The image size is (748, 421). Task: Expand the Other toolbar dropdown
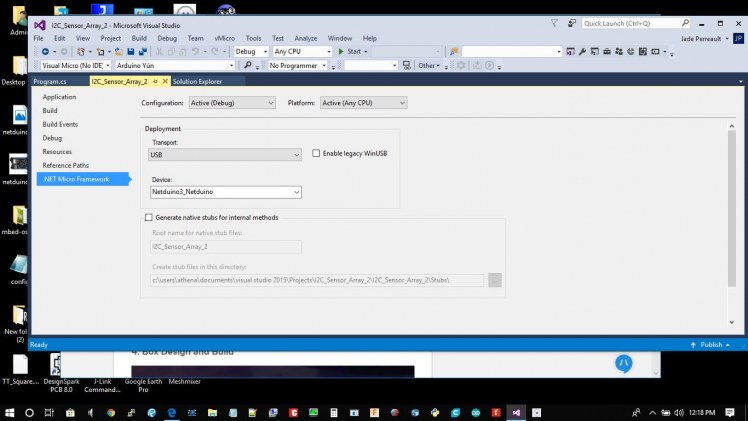tap(429, 65)
